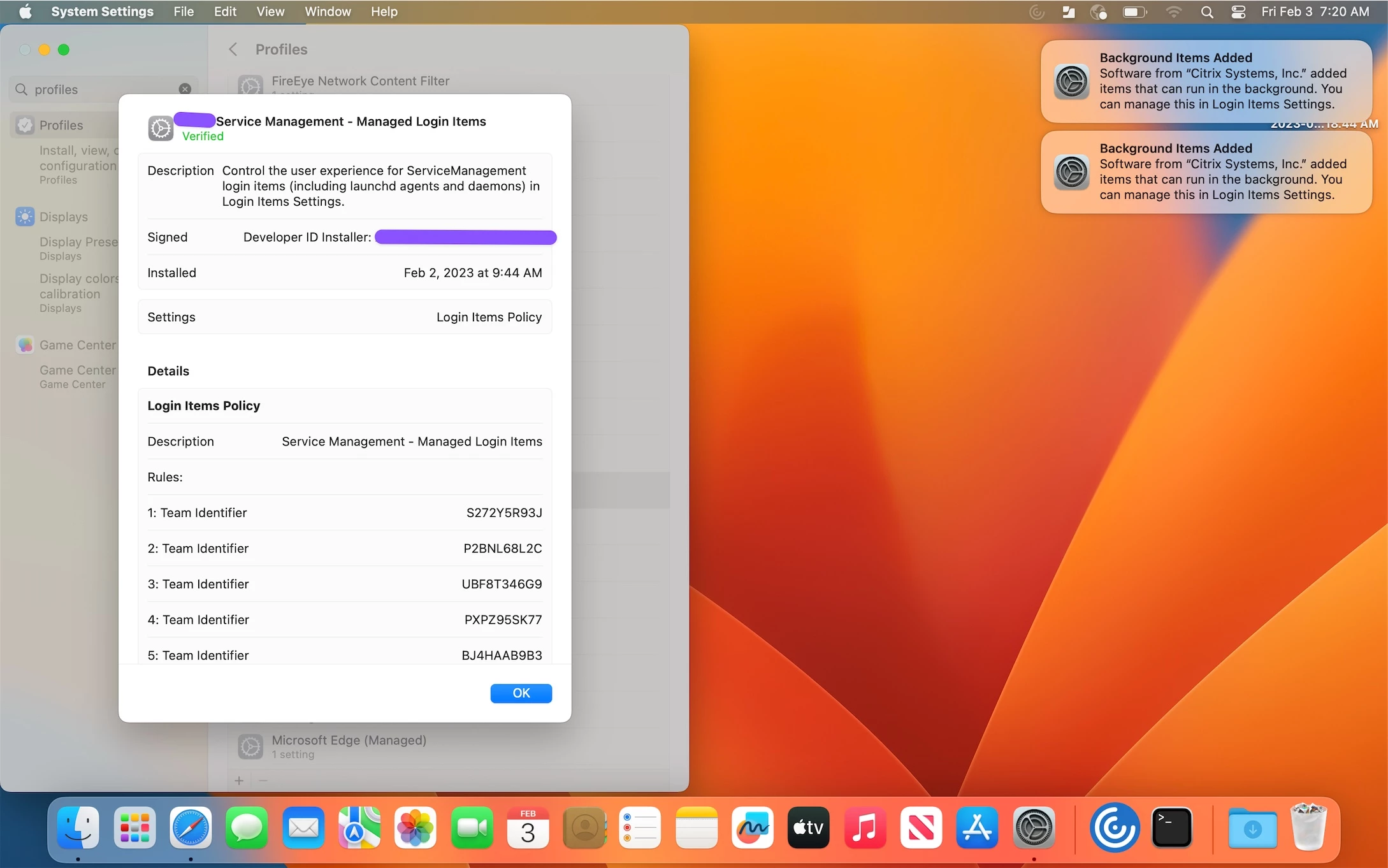
Task: Click first Background Items Added notification
Action: [x=1206, y=82]
